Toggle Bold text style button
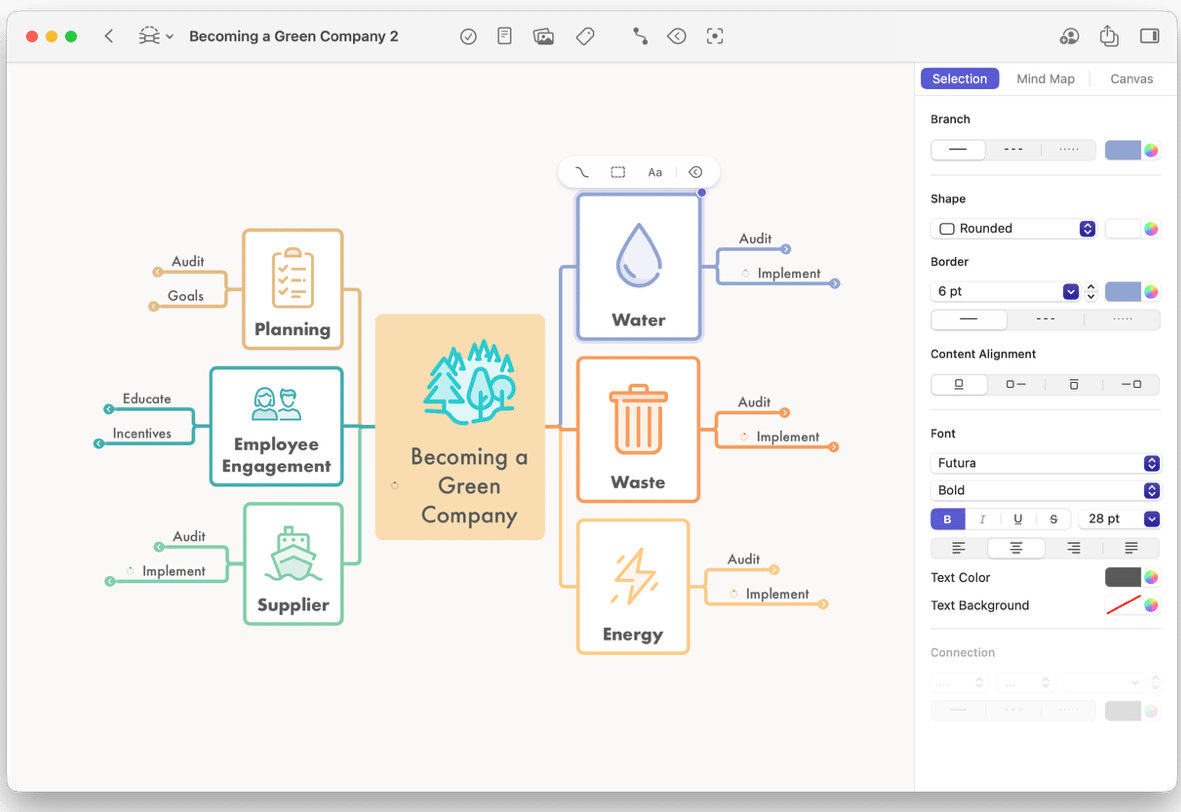Screen dimensions: 1181x812 click(947, 519)
